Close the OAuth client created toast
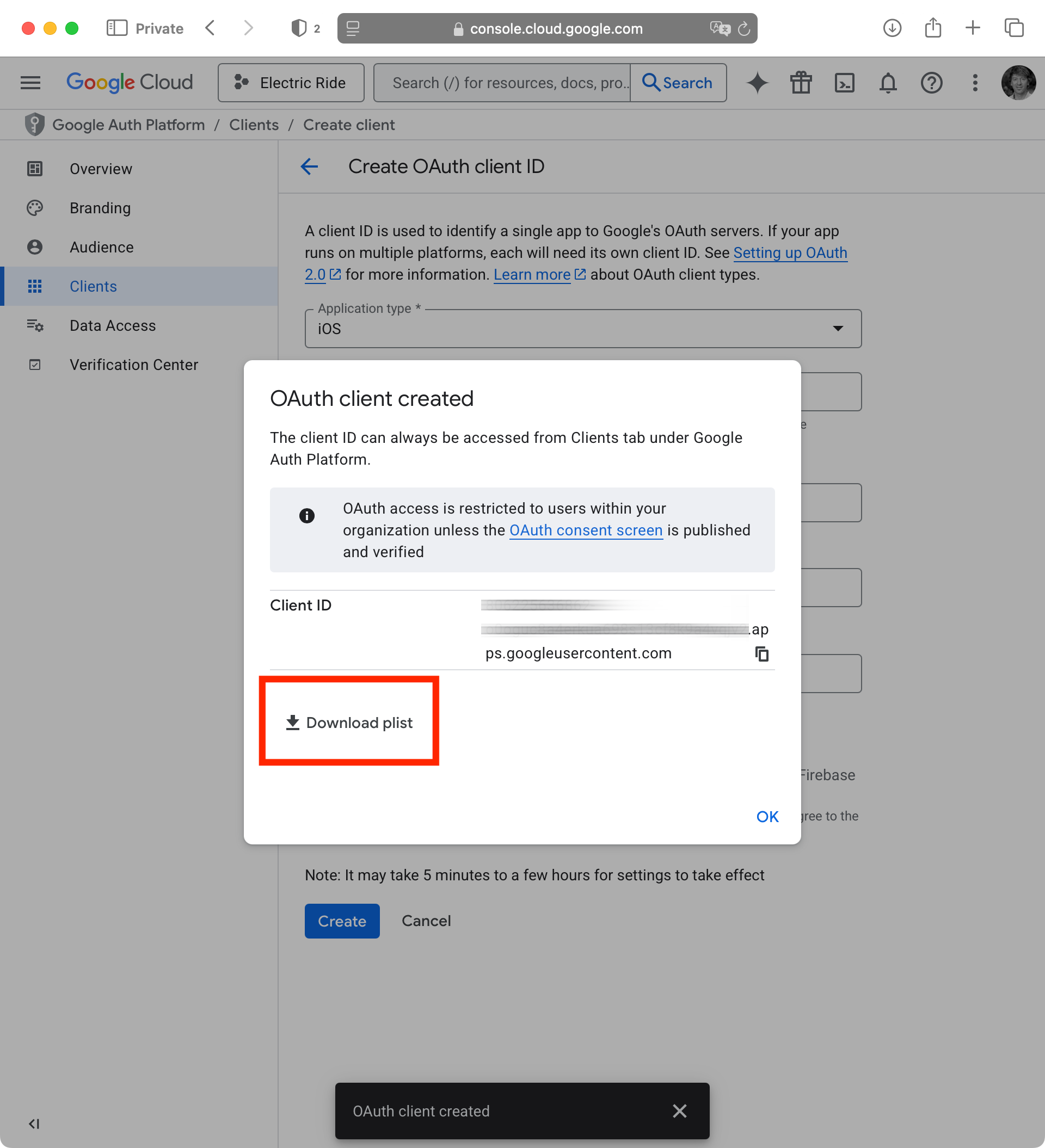This screenshot has height=1148, width=1045. click(x=679, y=1110)
